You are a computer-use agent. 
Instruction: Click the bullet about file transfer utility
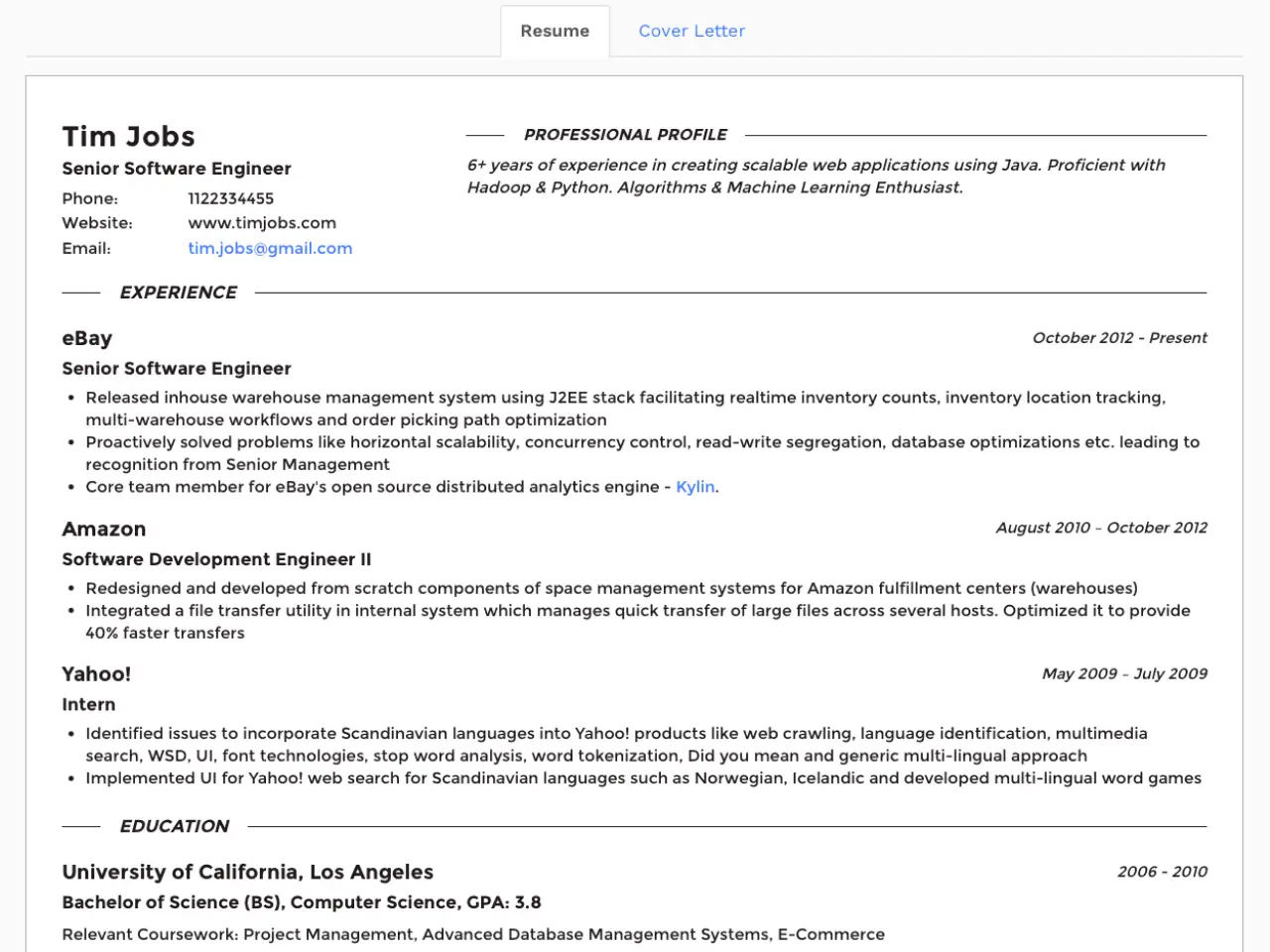[638, 622]
